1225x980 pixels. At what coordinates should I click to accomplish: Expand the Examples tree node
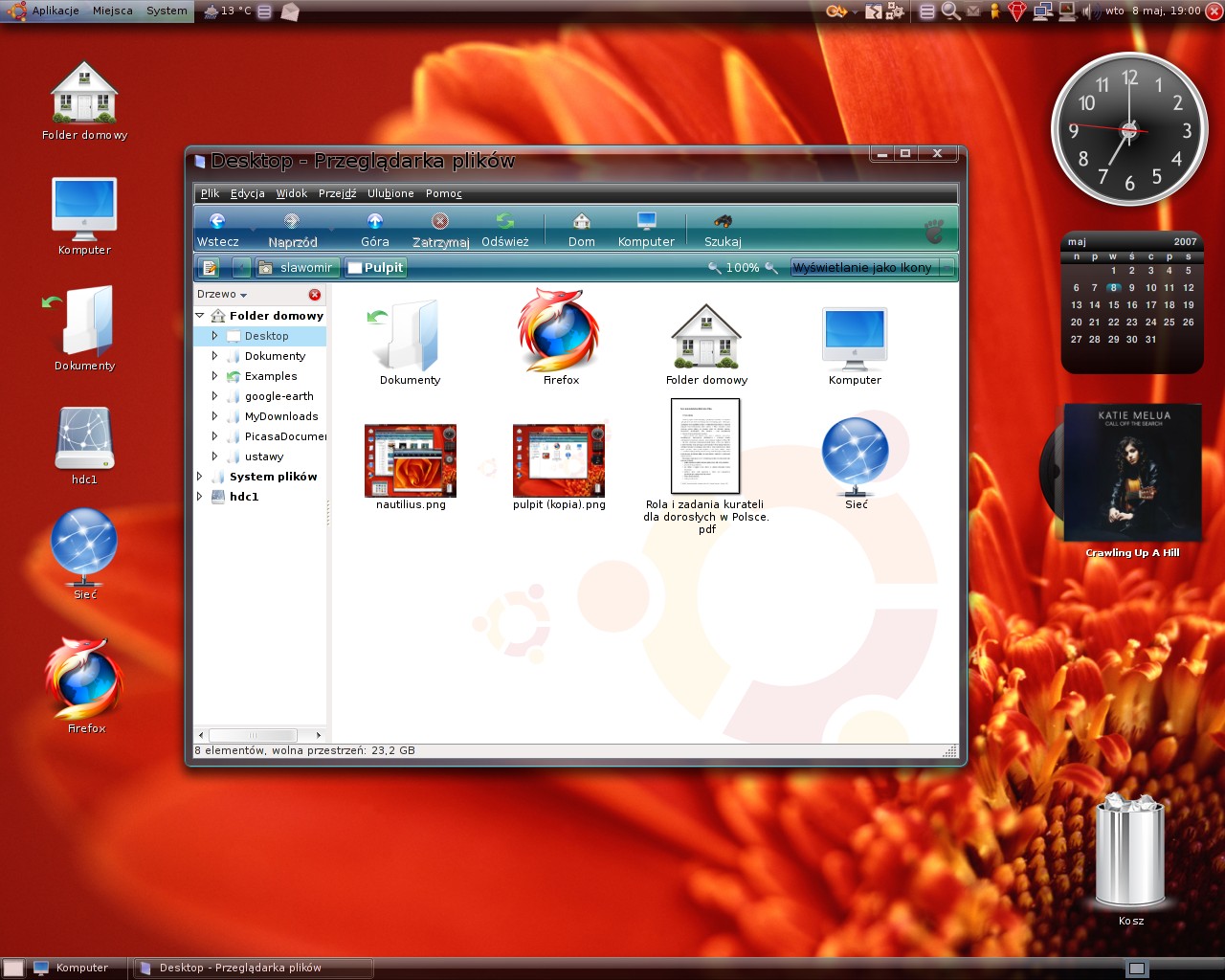click(x=214, y=376)
